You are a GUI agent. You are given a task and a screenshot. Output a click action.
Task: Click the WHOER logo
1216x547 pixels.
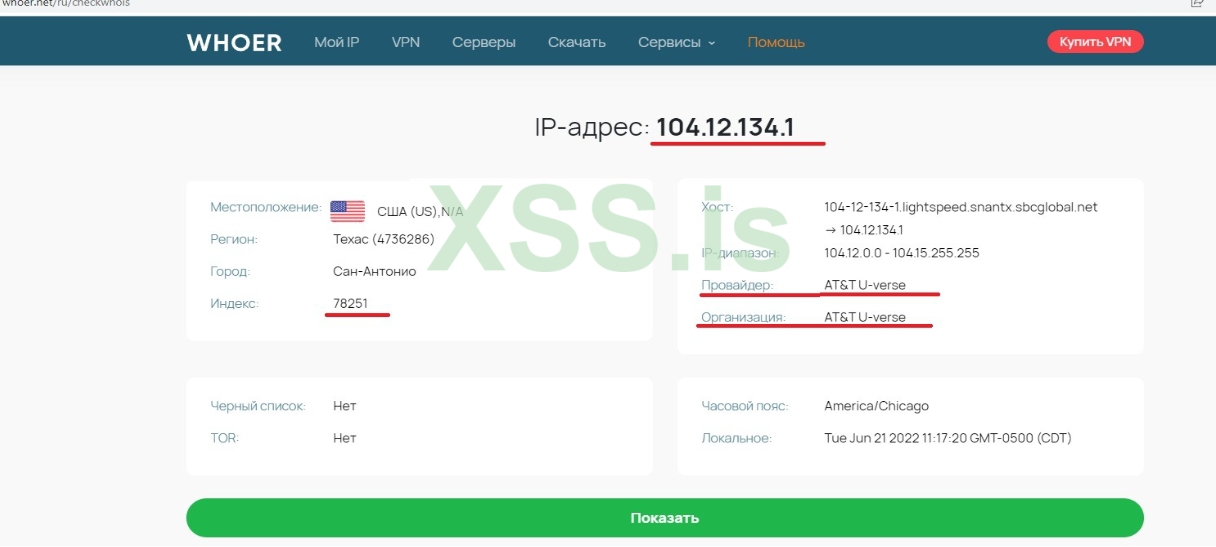(234, 42)
